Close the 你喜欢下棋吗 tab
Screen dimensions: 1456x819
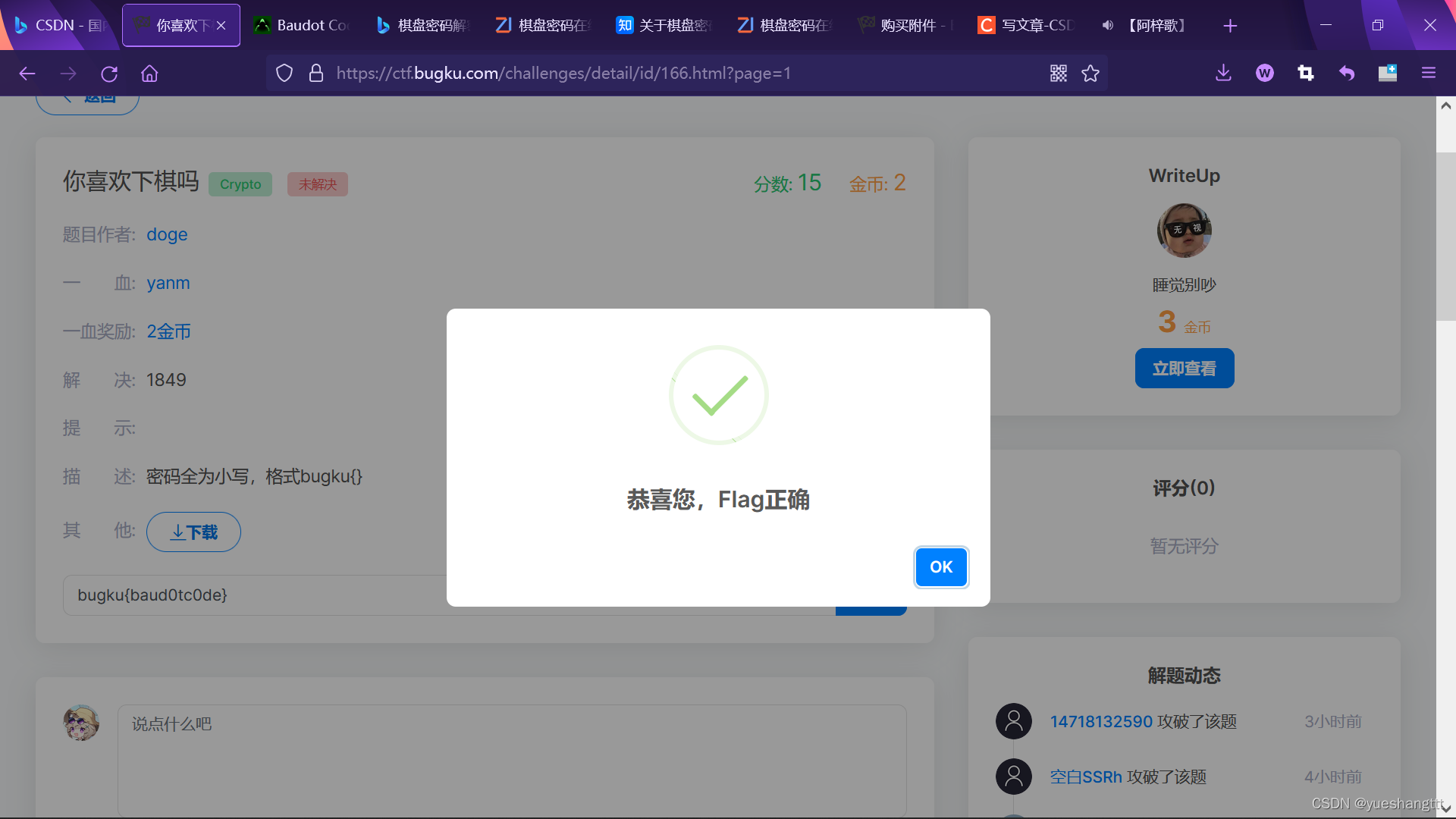[221, 26]
